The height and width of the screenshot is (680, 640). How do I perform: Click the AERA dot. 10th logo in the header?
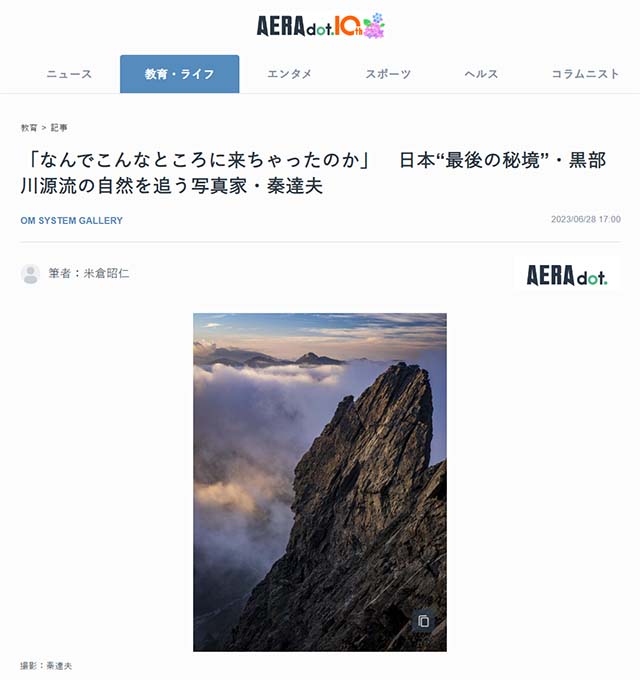pos(320,26)
